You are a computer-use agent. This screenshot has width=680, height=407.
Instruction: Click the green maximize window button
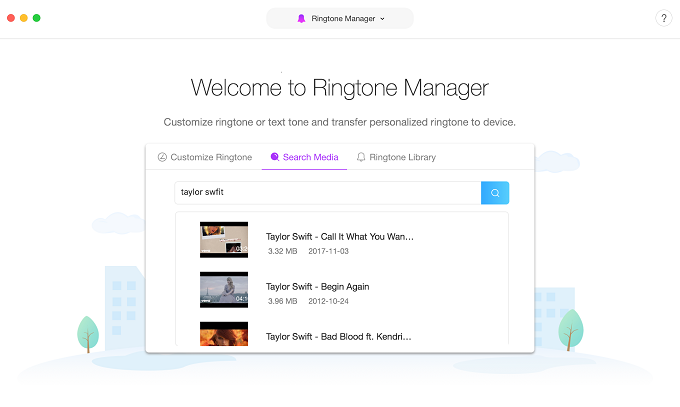[x=37, y=18]
